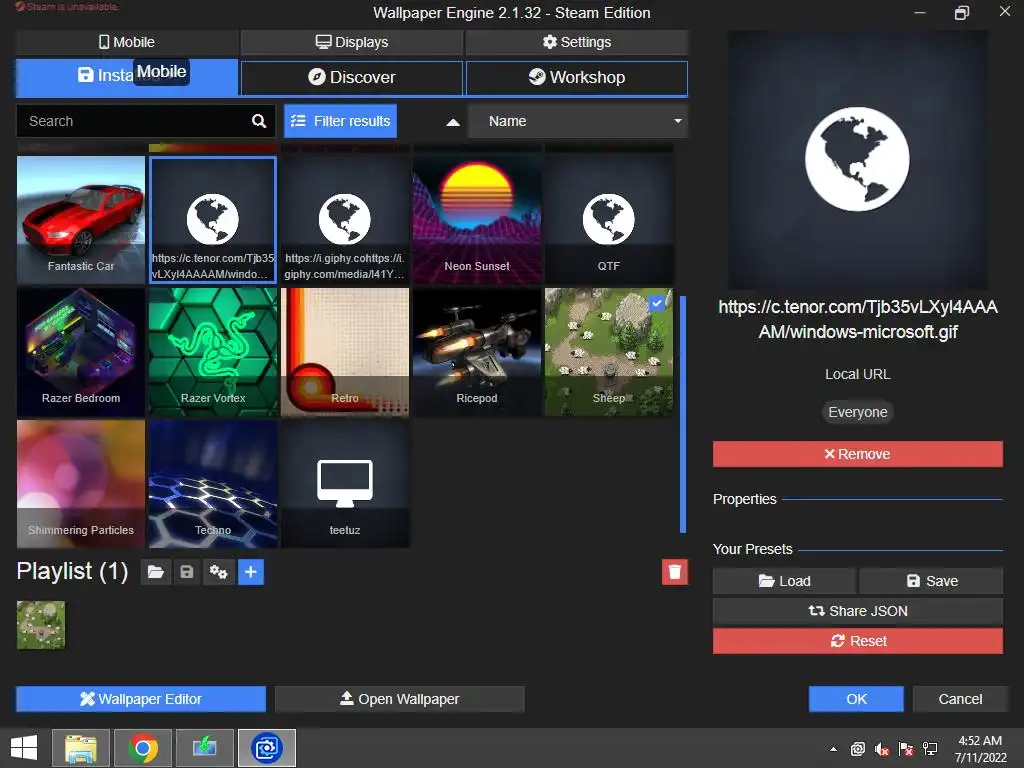
Task: Open the Wallpaper Editor
Action: click(141, 699)
